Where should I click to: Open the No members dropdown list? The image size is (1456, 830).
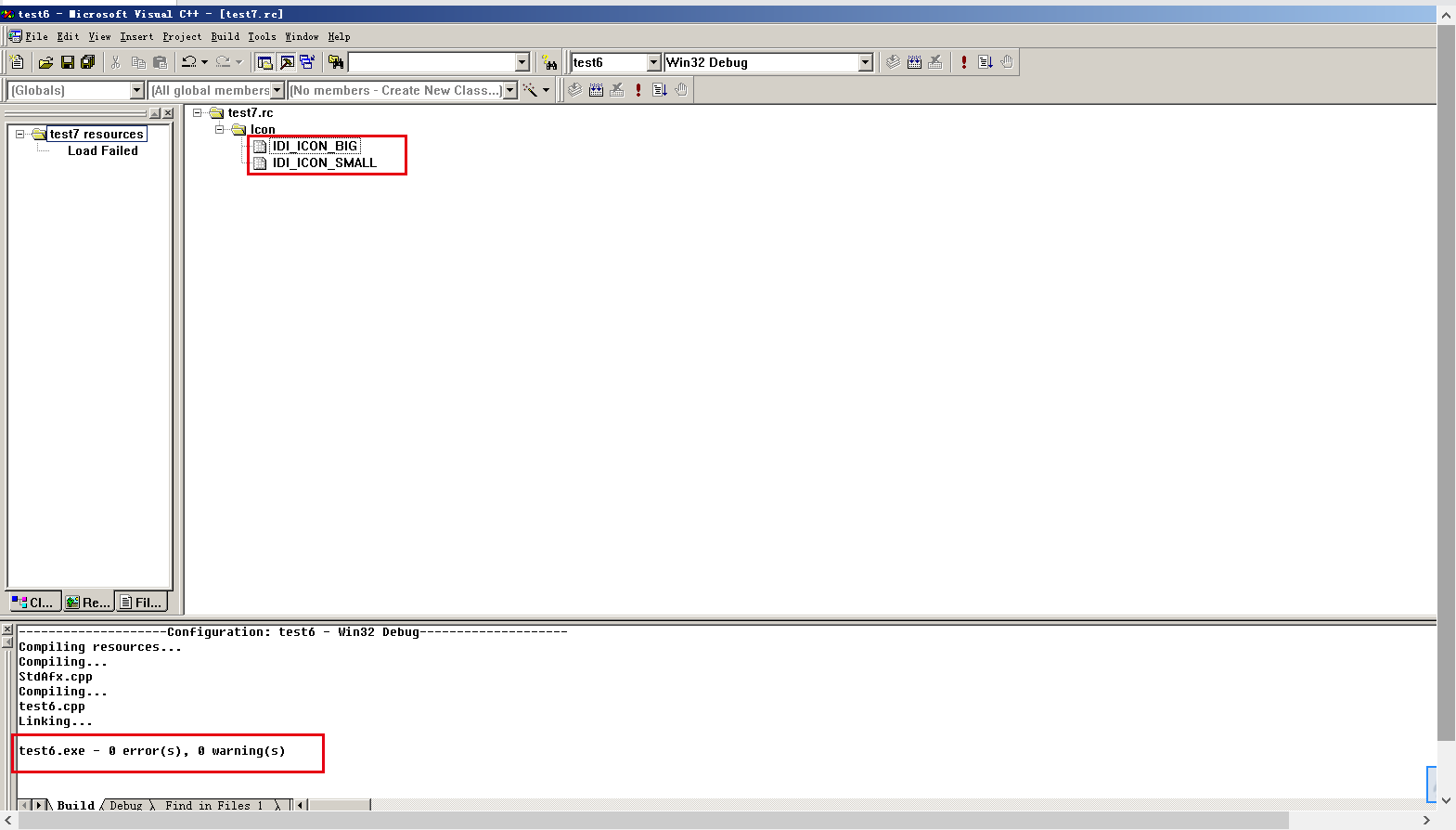click(509, 90)
